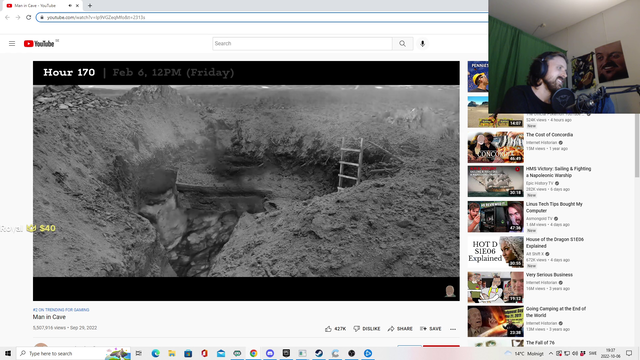Open volume control in system tray
The width and height of the screenshot is (640, 360).
click(x=575, y=353)
